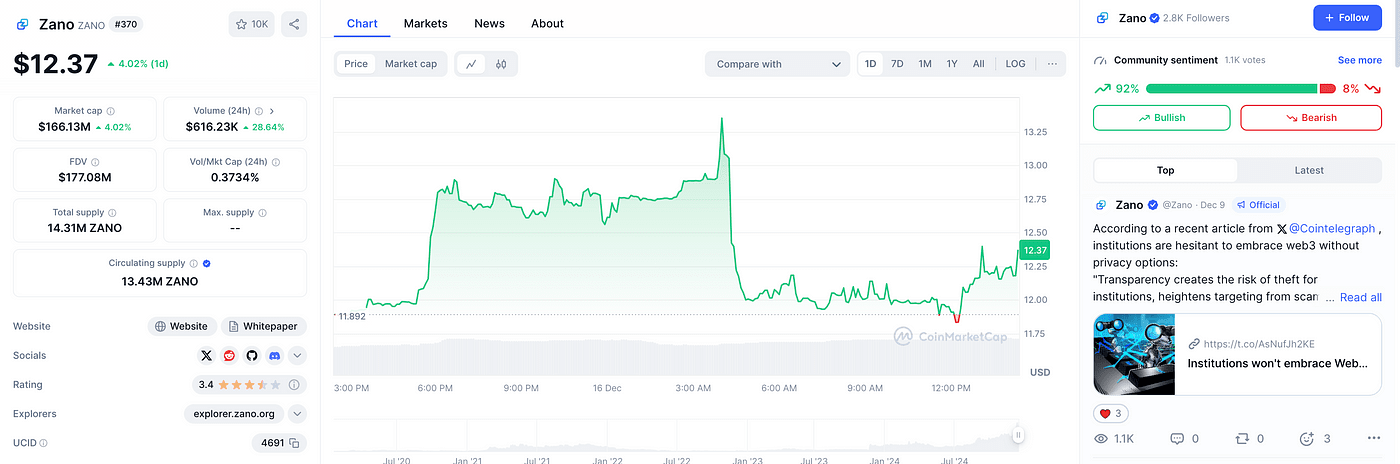Screen dimensions: 1400x464
Task: Vote Bullish on community sentiment
Action: pyautogui.click(x=1161, y=118)
